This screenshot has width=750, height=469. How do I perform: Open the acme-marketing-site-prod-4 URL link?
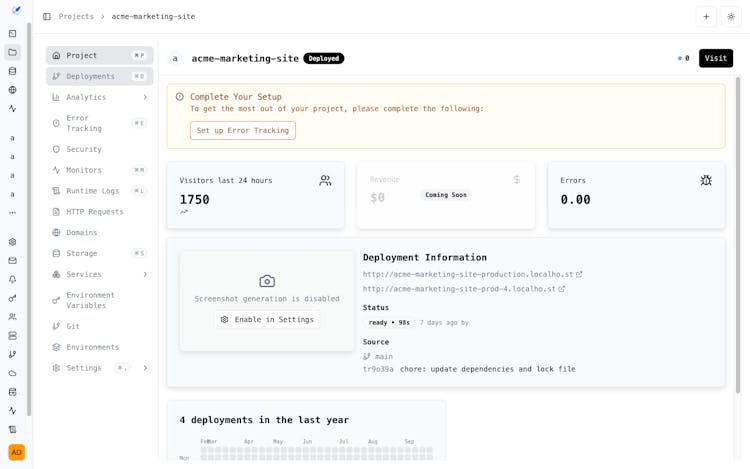459,289
